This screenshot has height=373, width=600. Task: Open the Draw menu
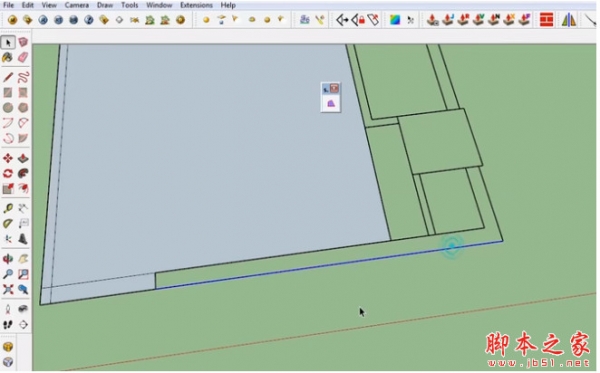tap(105, 5)
